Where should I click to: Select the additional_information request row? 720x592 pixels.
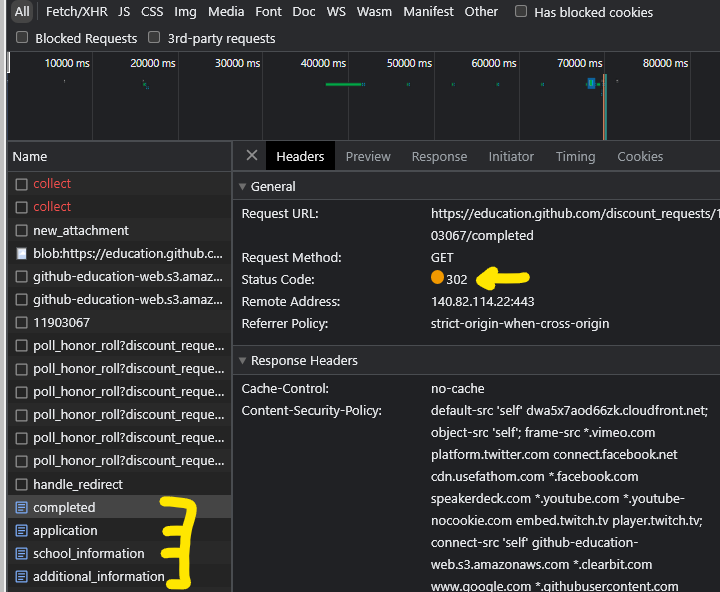coord(119,576)
